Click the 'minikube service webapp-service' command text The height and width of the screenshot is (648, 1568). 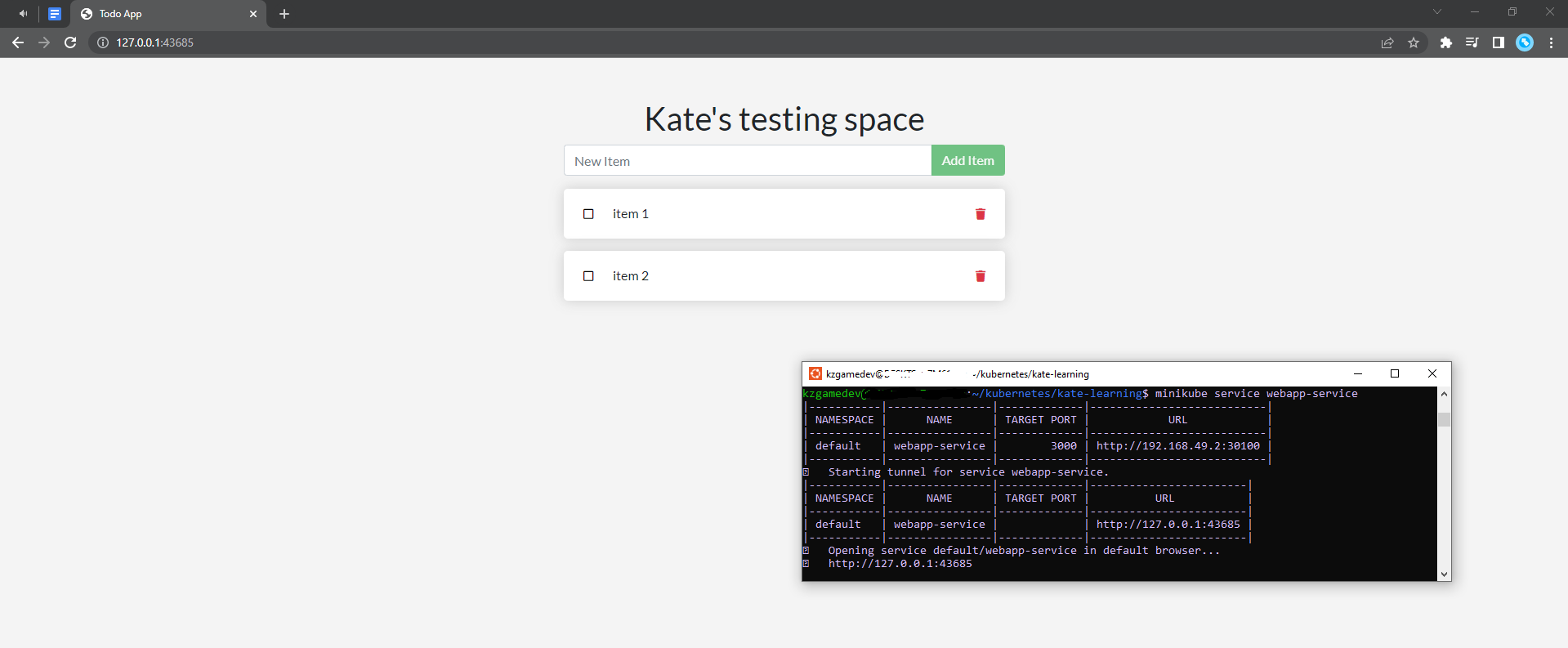point(1256,394)
